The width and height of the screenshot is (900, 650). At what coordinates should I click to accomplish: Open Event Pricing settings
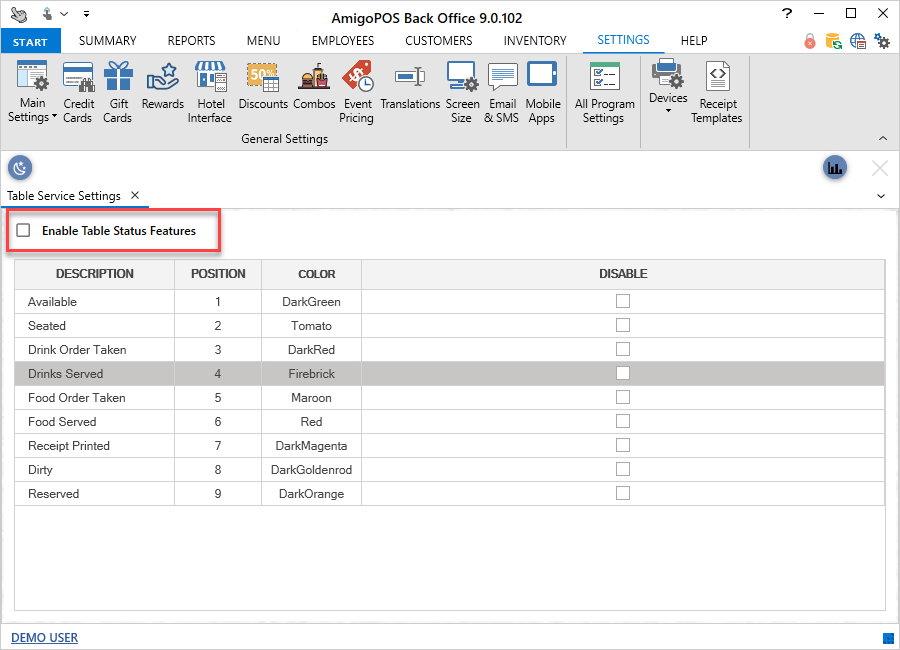coord(356,92)
